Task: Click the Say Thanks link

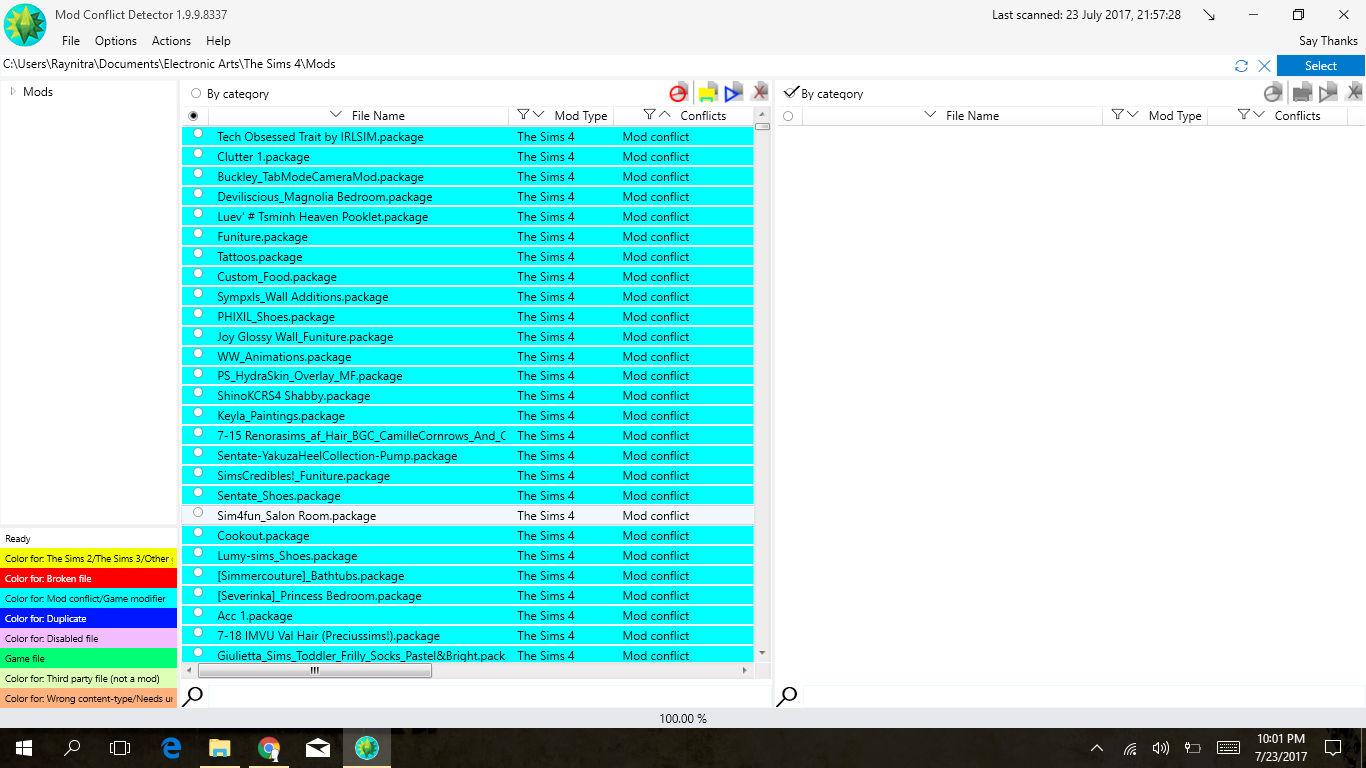Action: [x=1328, y=41]
